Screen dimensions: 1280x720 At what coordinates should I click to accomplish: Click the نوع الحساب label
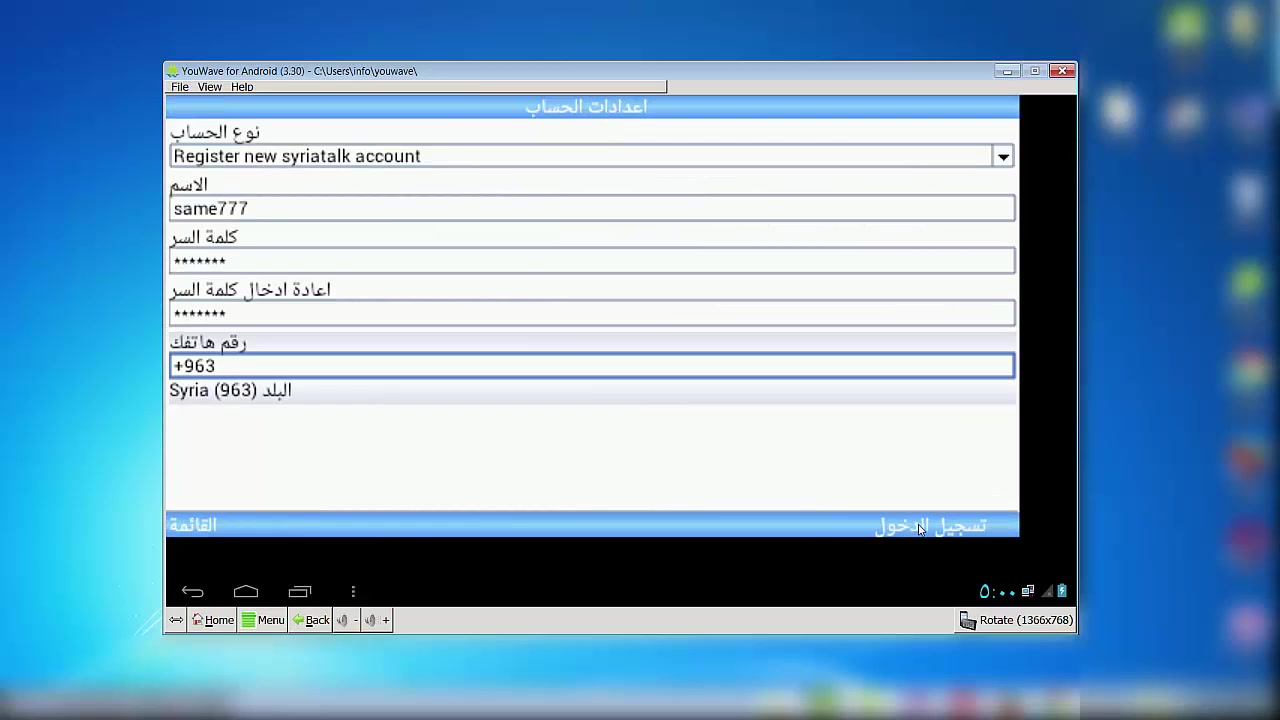[215, 132]
